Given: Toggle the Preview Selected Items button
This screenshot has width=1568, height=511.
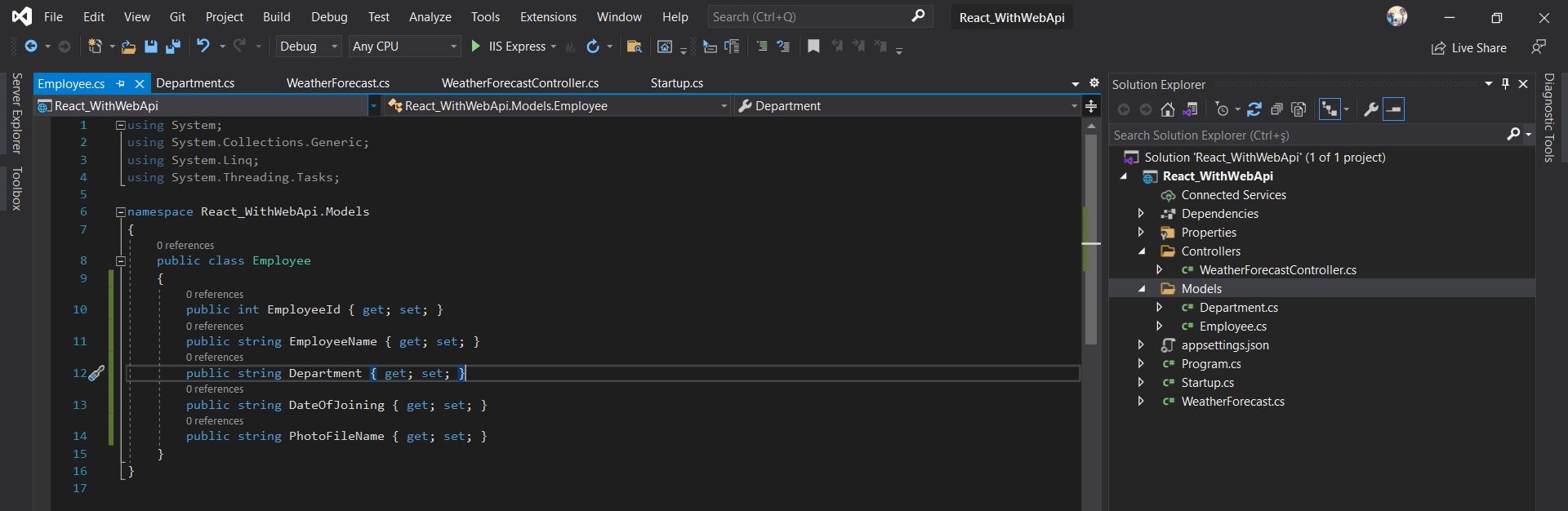Looking at the screenshot, I should pos(1394,109).
